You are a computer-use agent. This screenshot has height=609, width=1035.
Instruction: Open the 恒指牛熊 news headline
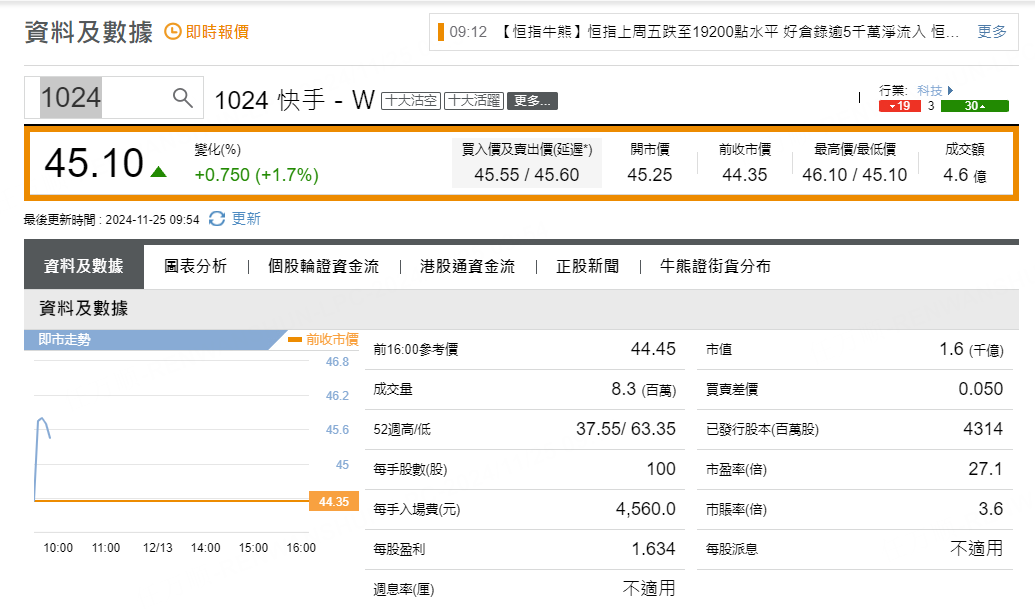coord(729,32)
